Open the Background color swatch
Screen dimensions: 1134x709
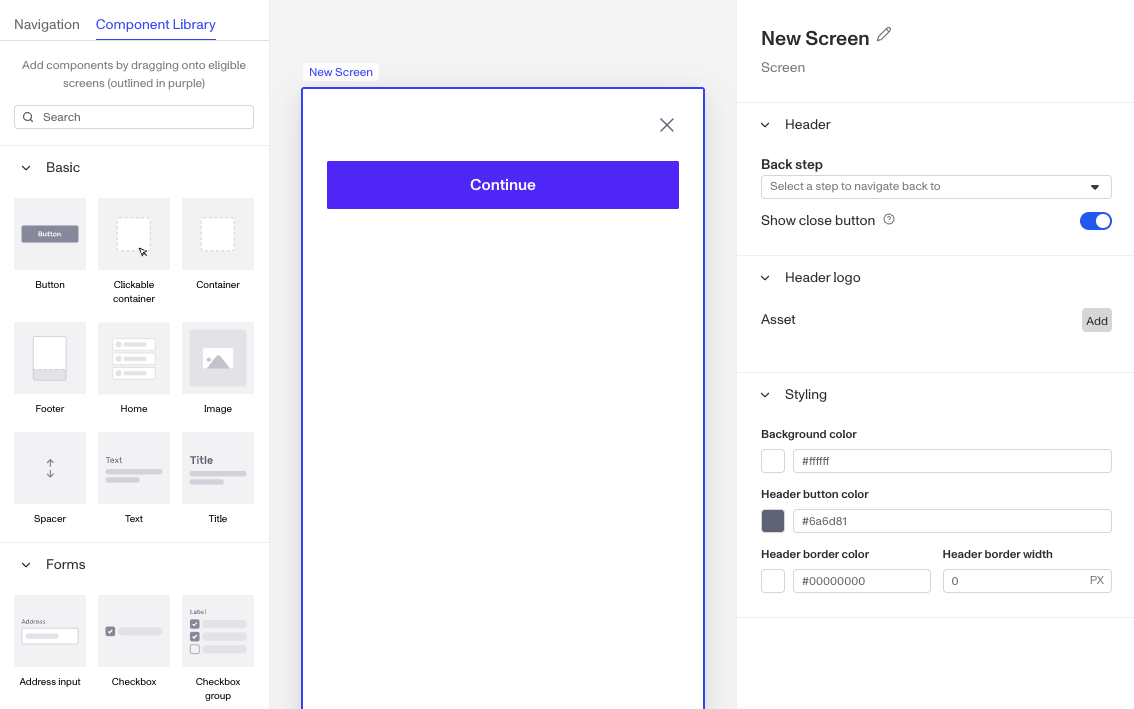click(772, 461)
